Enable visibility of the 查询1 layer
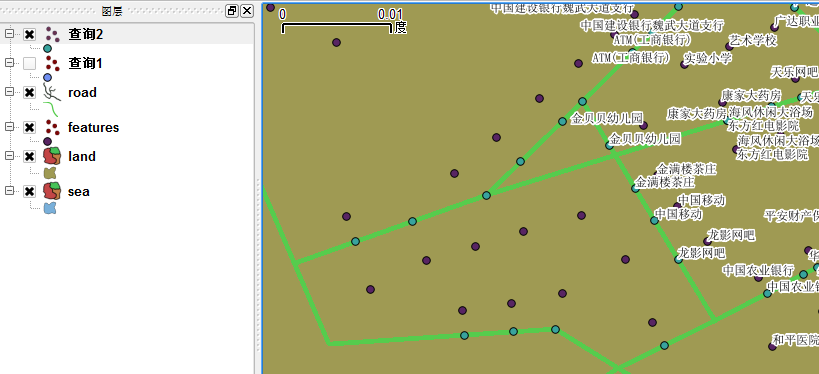The width and height of the screenshot is (819, 374). coord(30,63)
